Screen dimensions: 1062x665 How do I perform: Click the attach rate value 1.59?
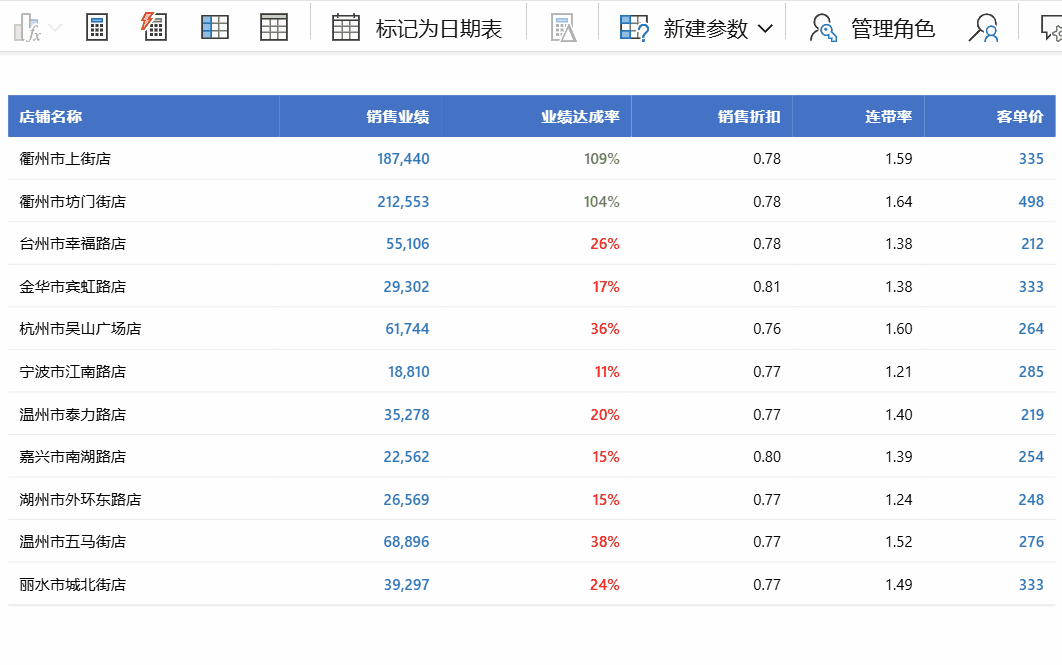[899, 158]
